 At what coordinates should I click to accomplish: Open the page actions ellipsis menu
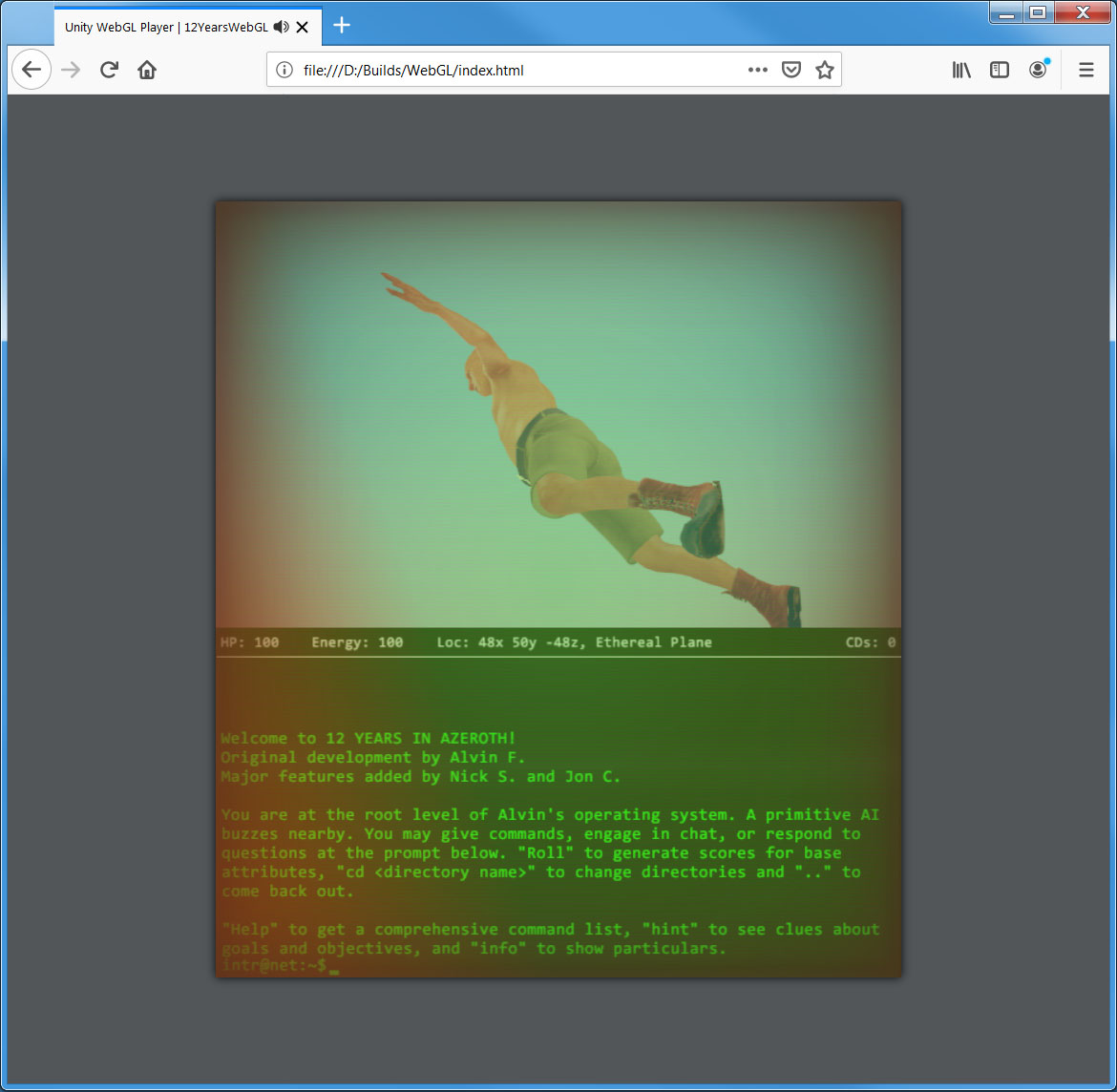click(x=758, y=70)
